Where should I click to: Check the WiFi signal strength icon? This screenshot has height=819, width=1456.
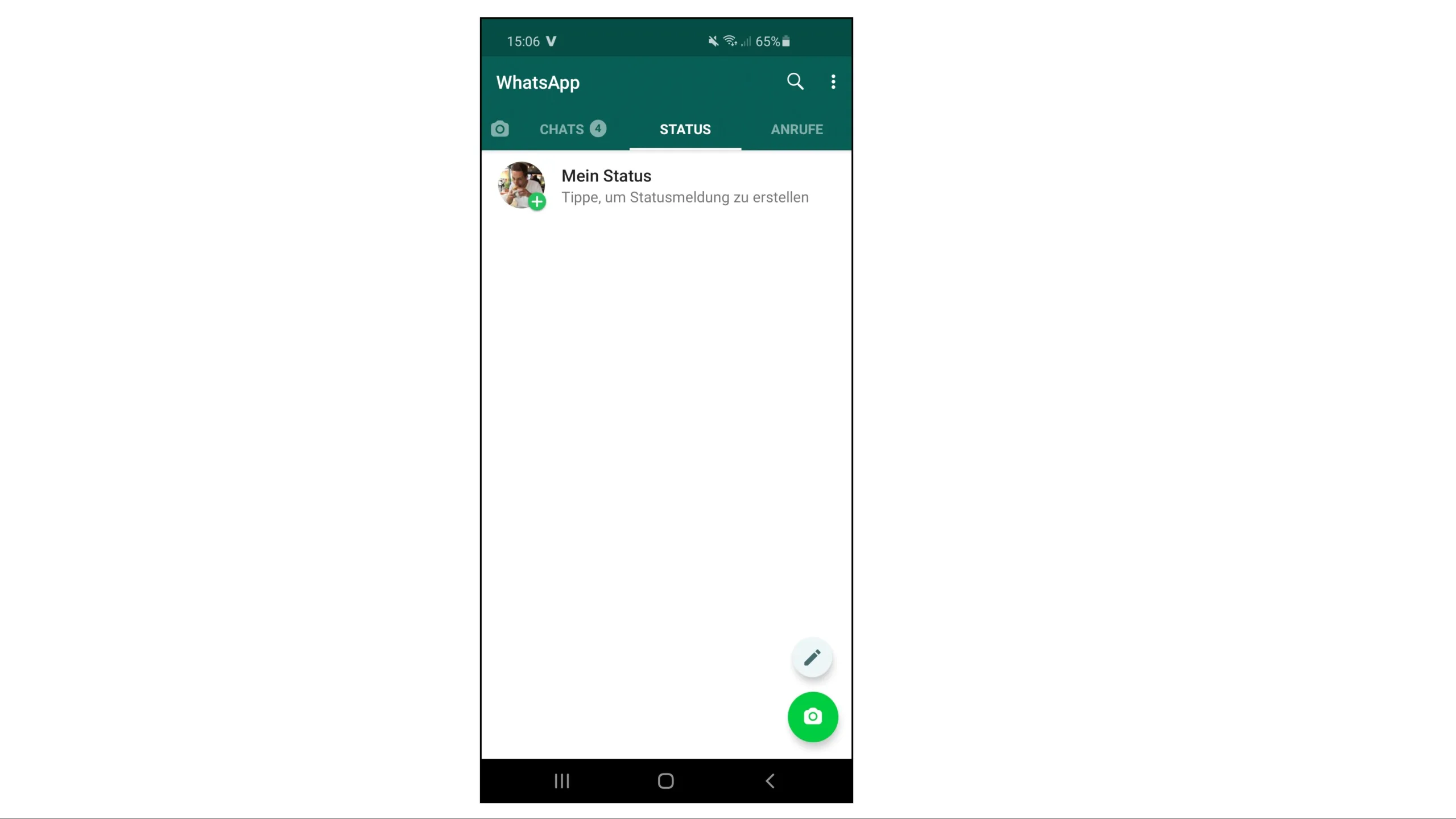pos(727,40)
